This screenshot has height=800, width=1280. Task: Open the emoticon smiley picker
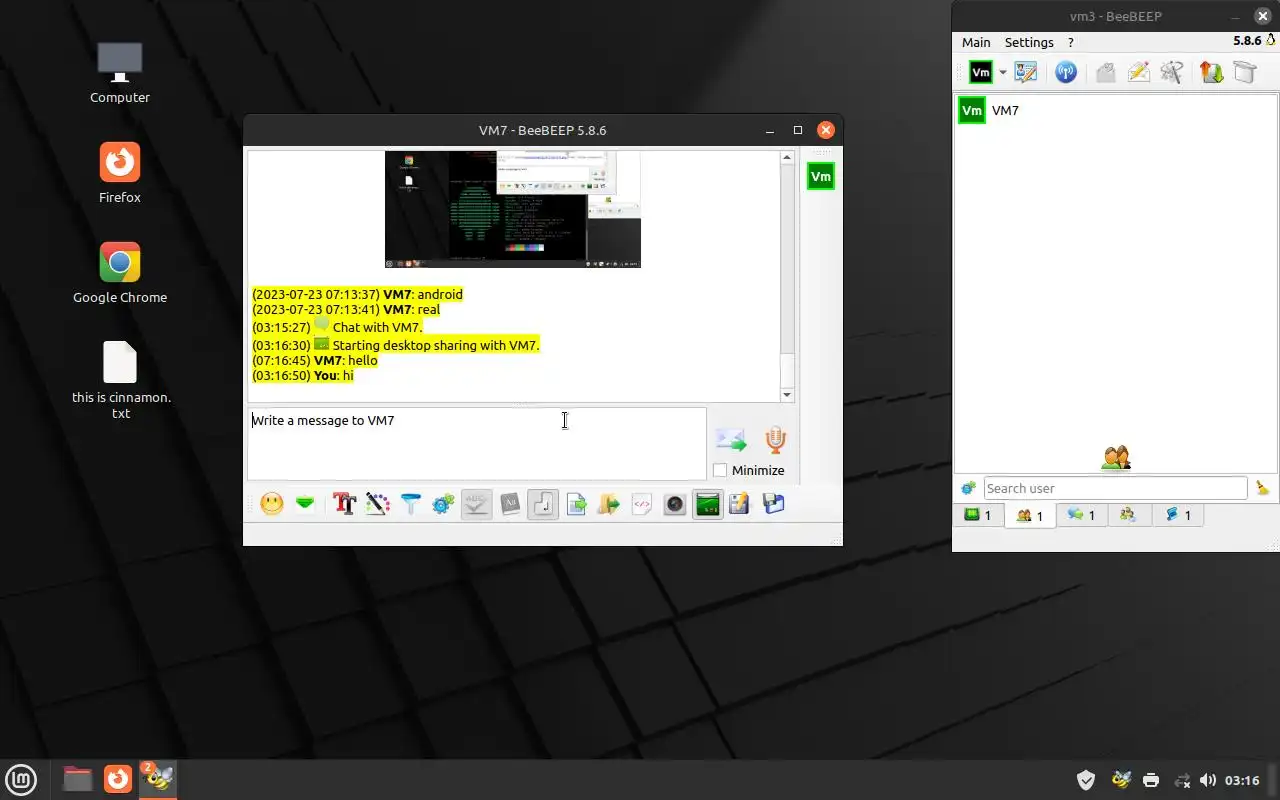pos(272,504)
